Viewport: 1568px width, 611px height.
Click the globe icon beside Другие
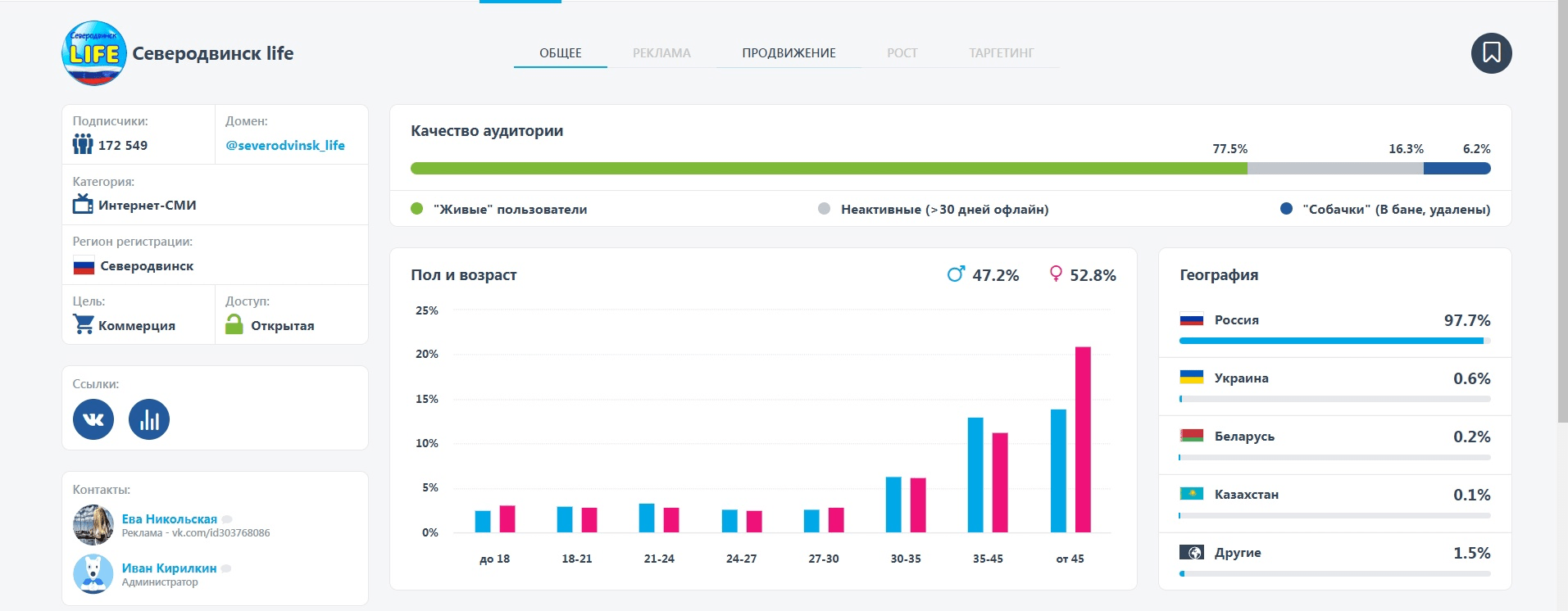(x=1191, y=552)
